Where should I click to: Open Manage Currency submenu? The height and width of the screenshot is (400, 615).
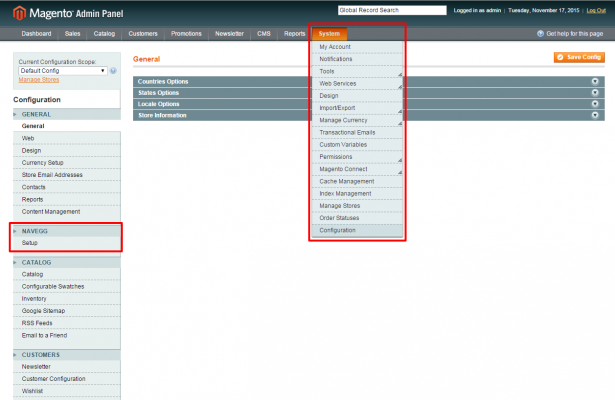pyautogui.click(x=357, y=120)
